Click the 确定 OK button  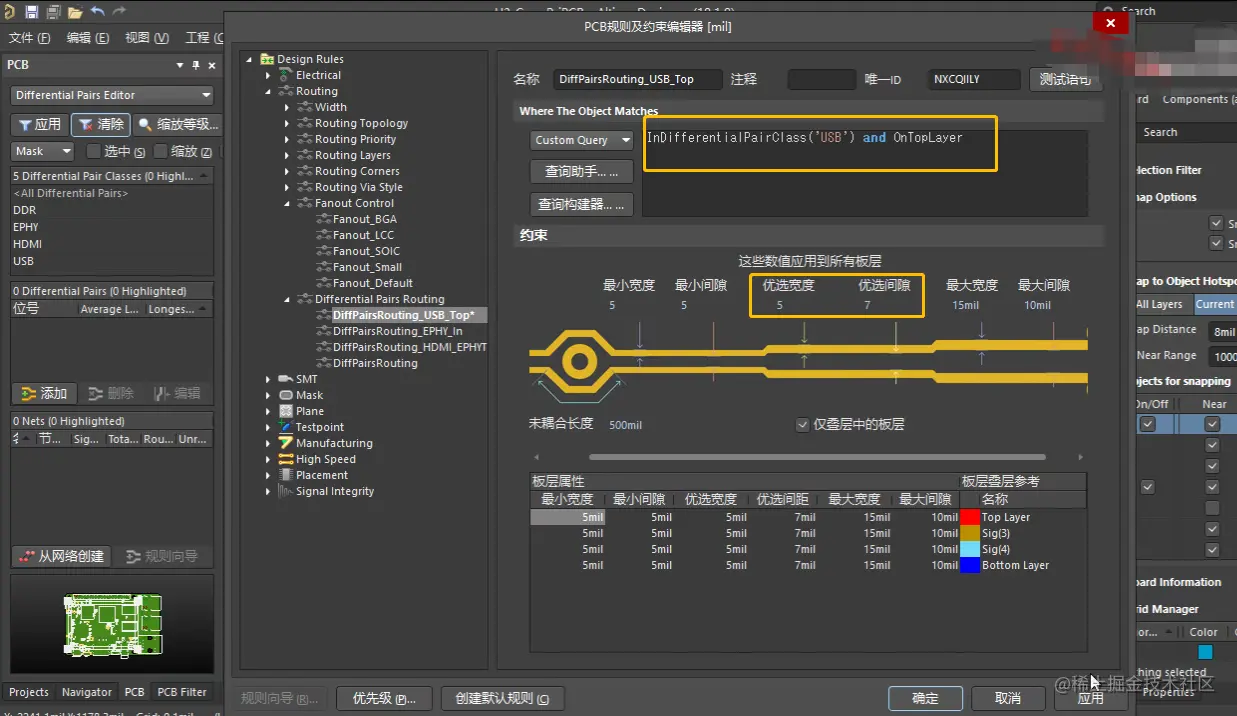(x=926, y=698)
